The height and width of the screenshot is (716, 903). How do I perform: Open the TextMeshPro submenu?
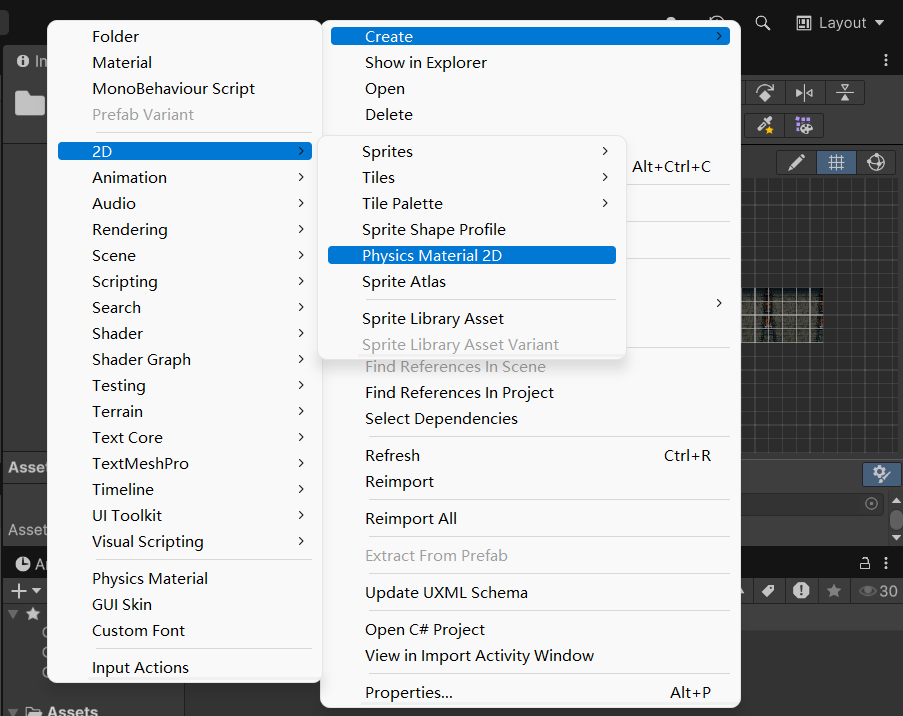point(184,464)
